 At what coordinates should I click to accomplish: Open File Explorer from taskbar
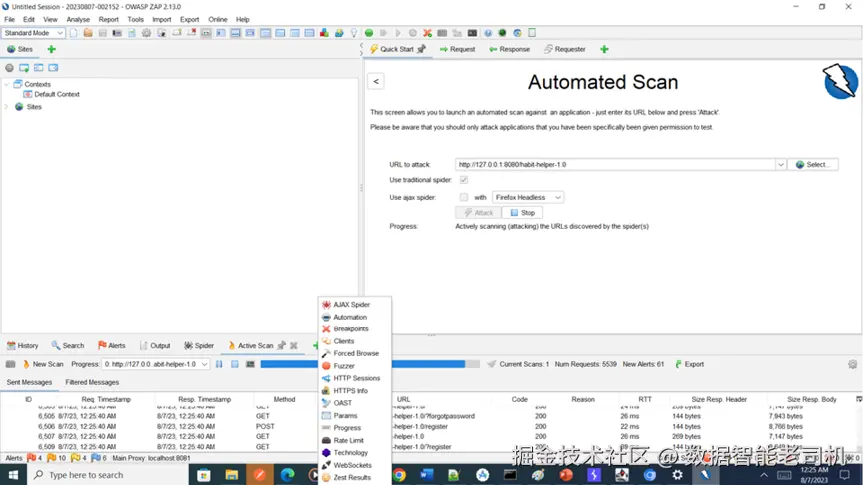click(231, 475)
